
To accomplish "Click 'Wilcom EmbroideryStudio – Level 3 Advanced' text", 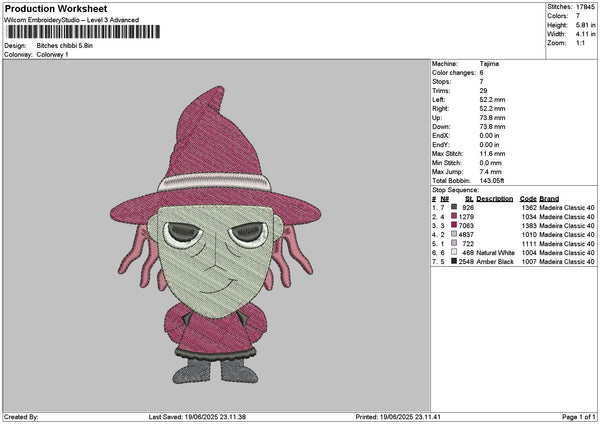I will click(72, 20).
